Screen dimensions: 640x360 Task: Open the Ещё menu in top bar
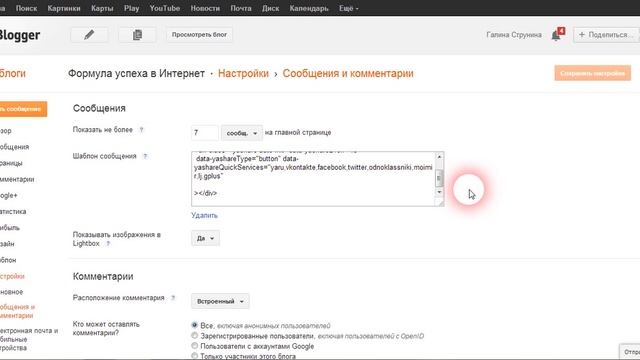tap(348, 8)
